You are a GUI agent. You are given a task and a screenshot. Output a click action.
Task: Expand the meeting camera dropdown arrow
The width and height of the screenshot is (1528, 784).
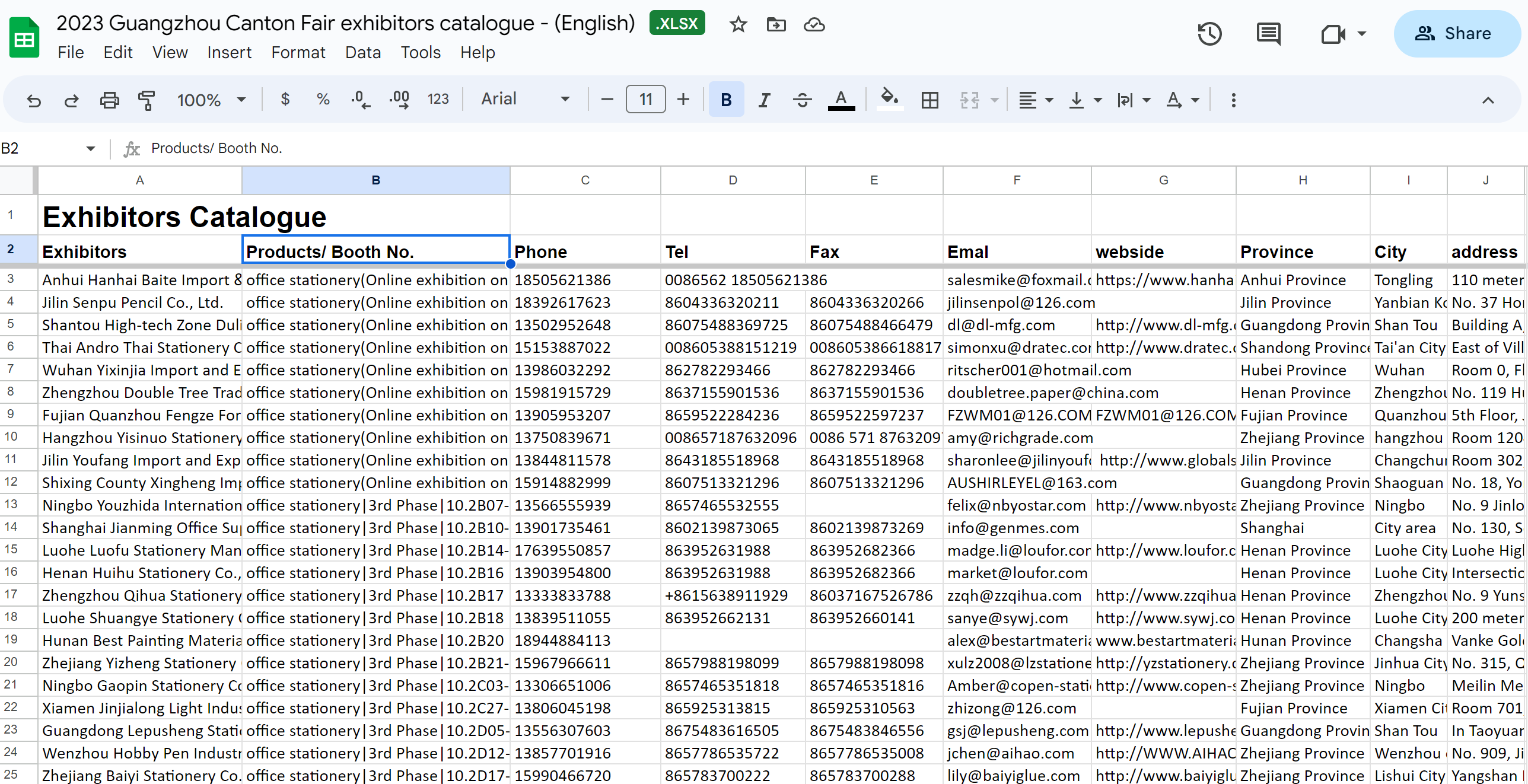click(1362, 34)
